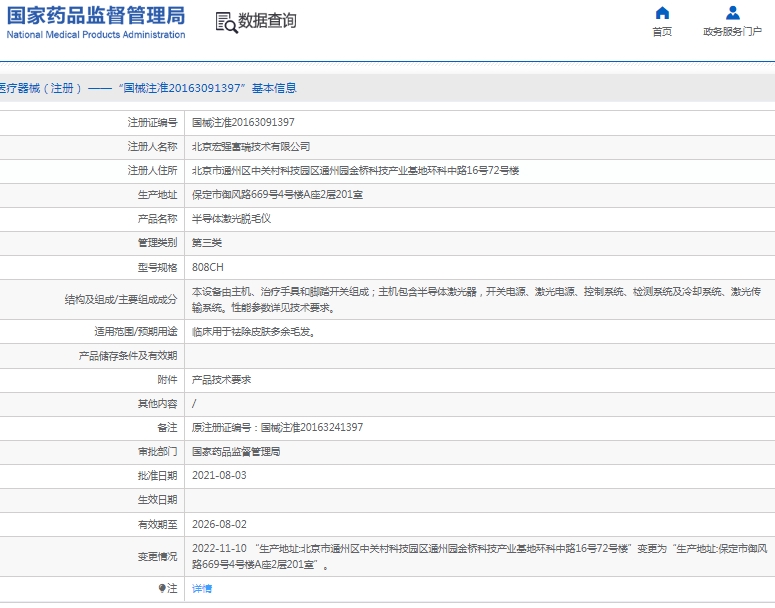Select model specification value 808CH
The image size is (775, 608).
[208, 267]
